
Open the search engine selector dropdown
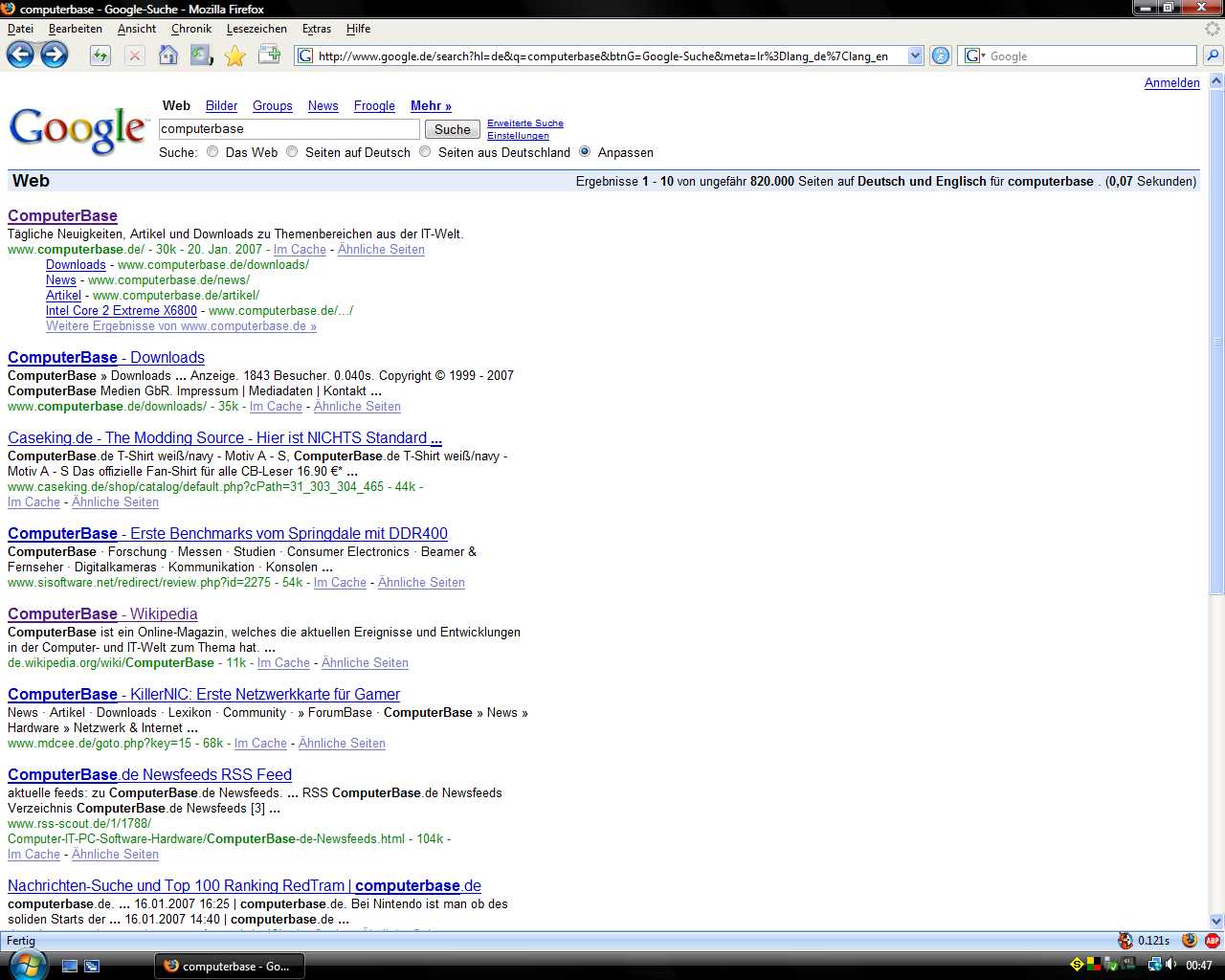(974, 56)
